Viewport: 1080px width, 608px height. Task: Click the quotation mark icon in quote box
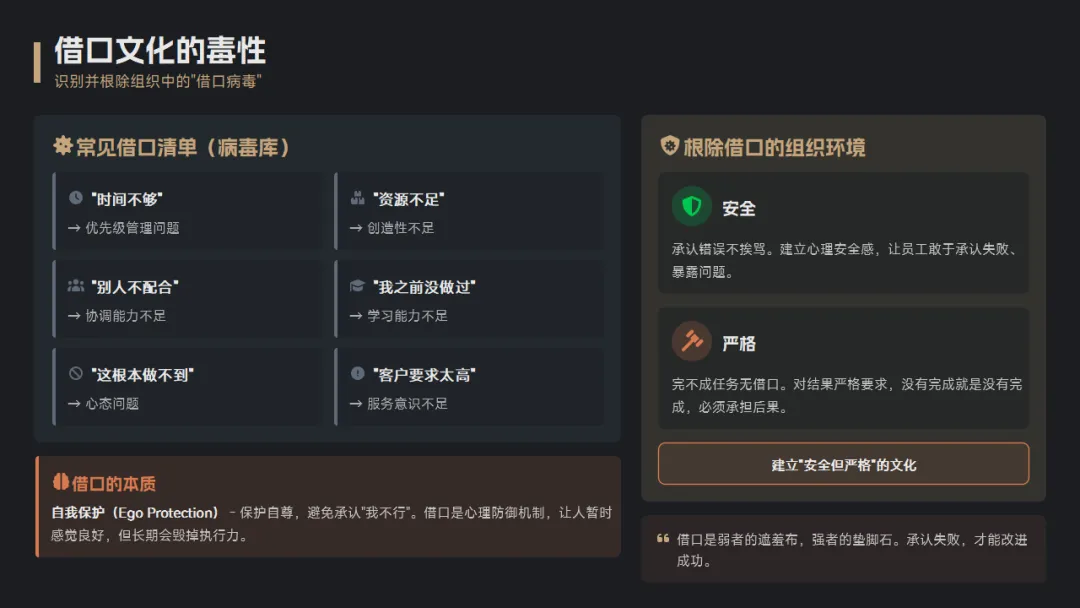point(662,539)
